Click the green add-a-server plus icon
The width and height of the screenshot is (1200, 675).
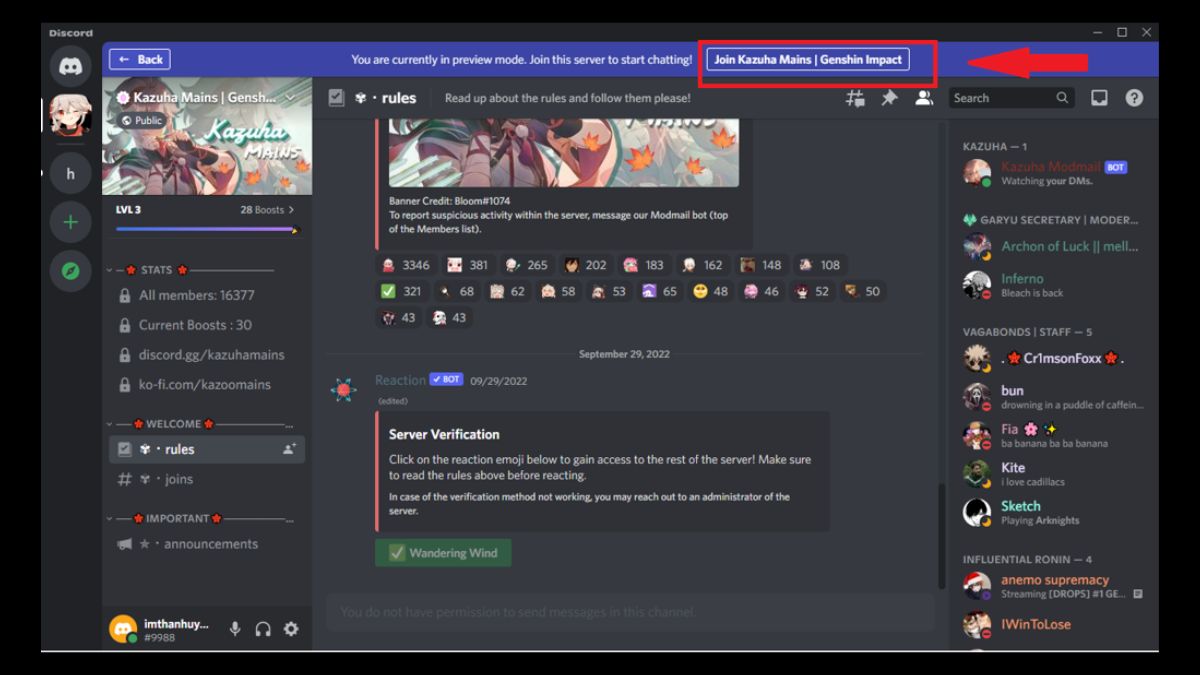[x=68, y=221]
